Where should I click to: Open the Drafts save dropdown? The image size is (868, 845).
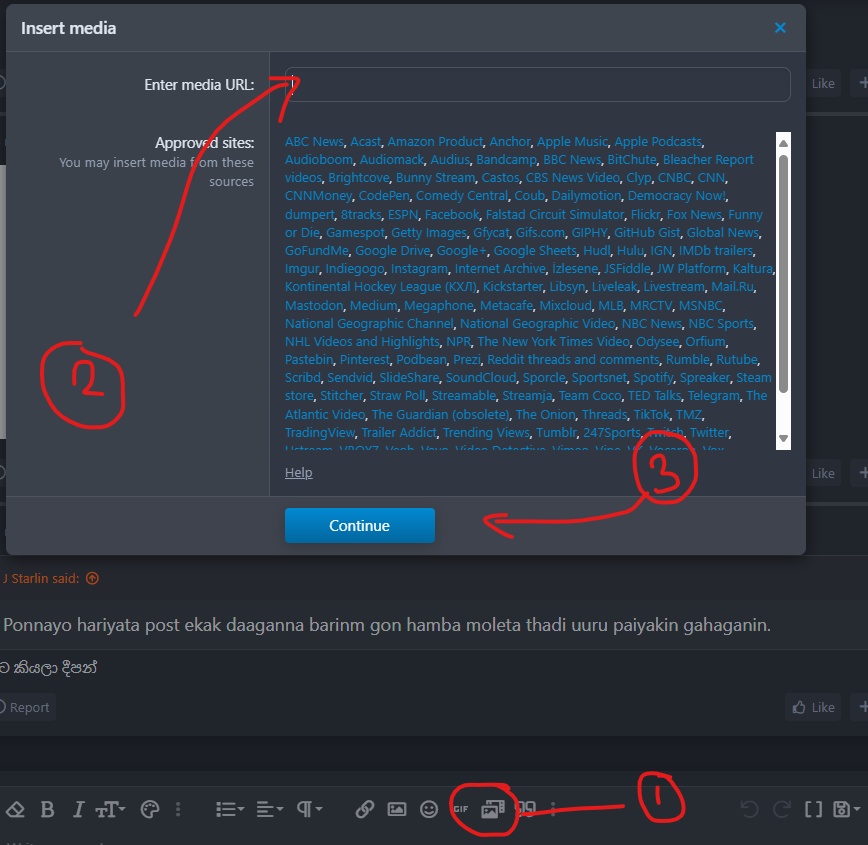[x=846, y=810]
